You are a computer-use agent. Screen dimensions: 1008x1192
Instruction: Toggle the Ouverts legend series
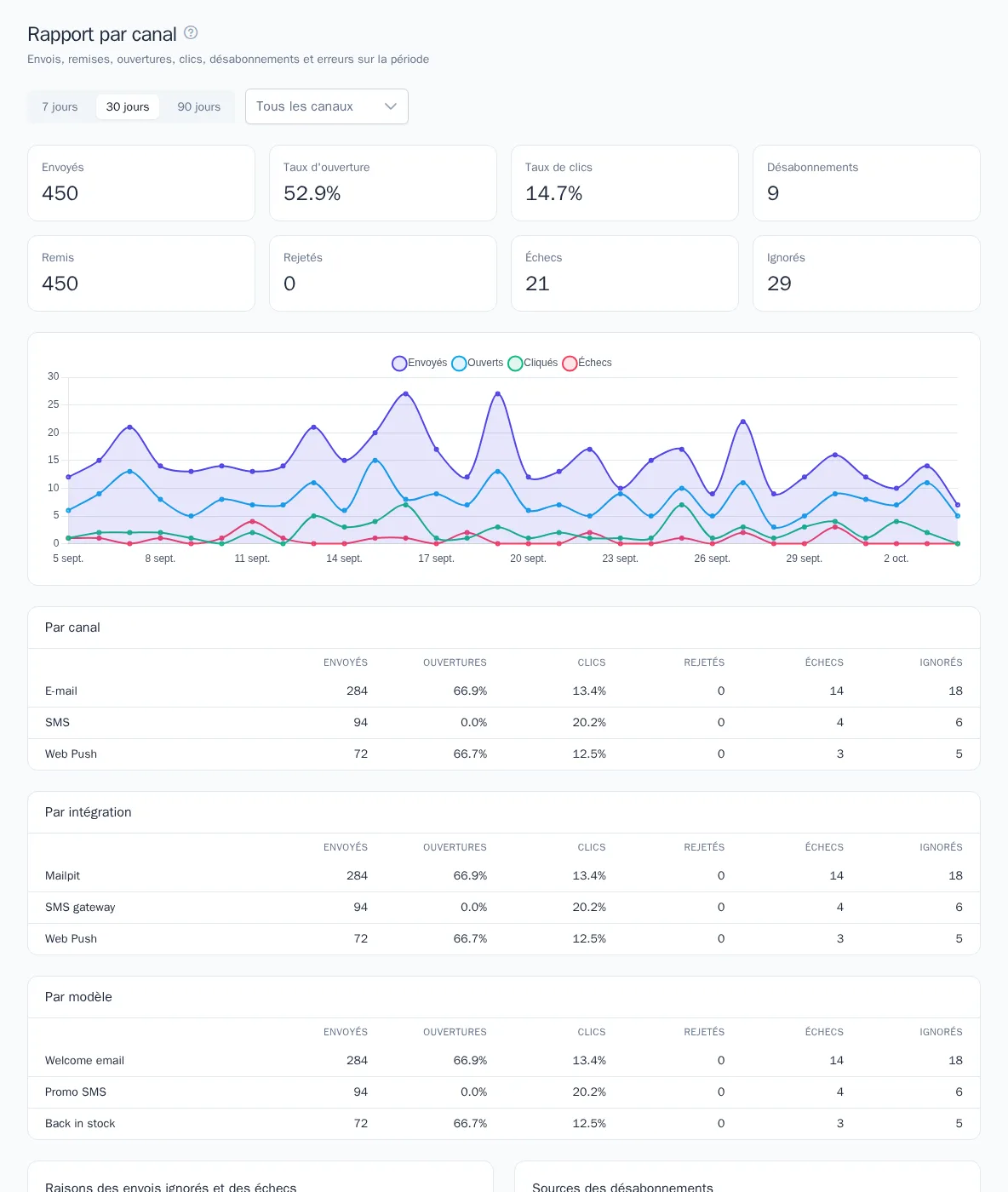pyautogui.click(x=477, y=363)
